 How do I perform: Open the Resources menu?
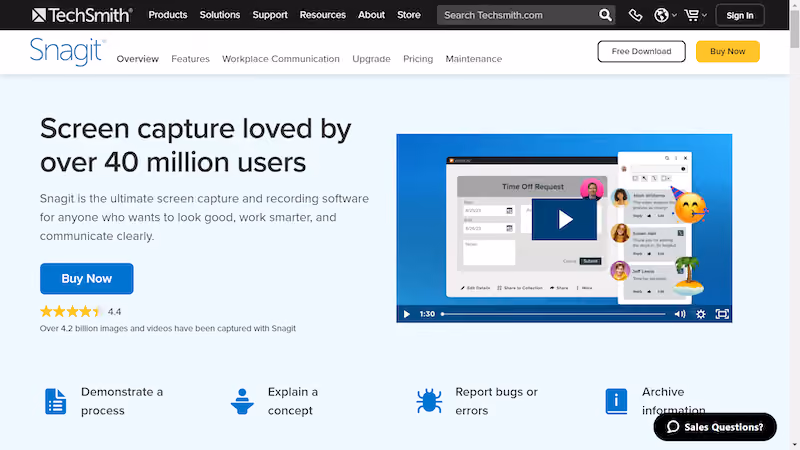pos(322,15)
